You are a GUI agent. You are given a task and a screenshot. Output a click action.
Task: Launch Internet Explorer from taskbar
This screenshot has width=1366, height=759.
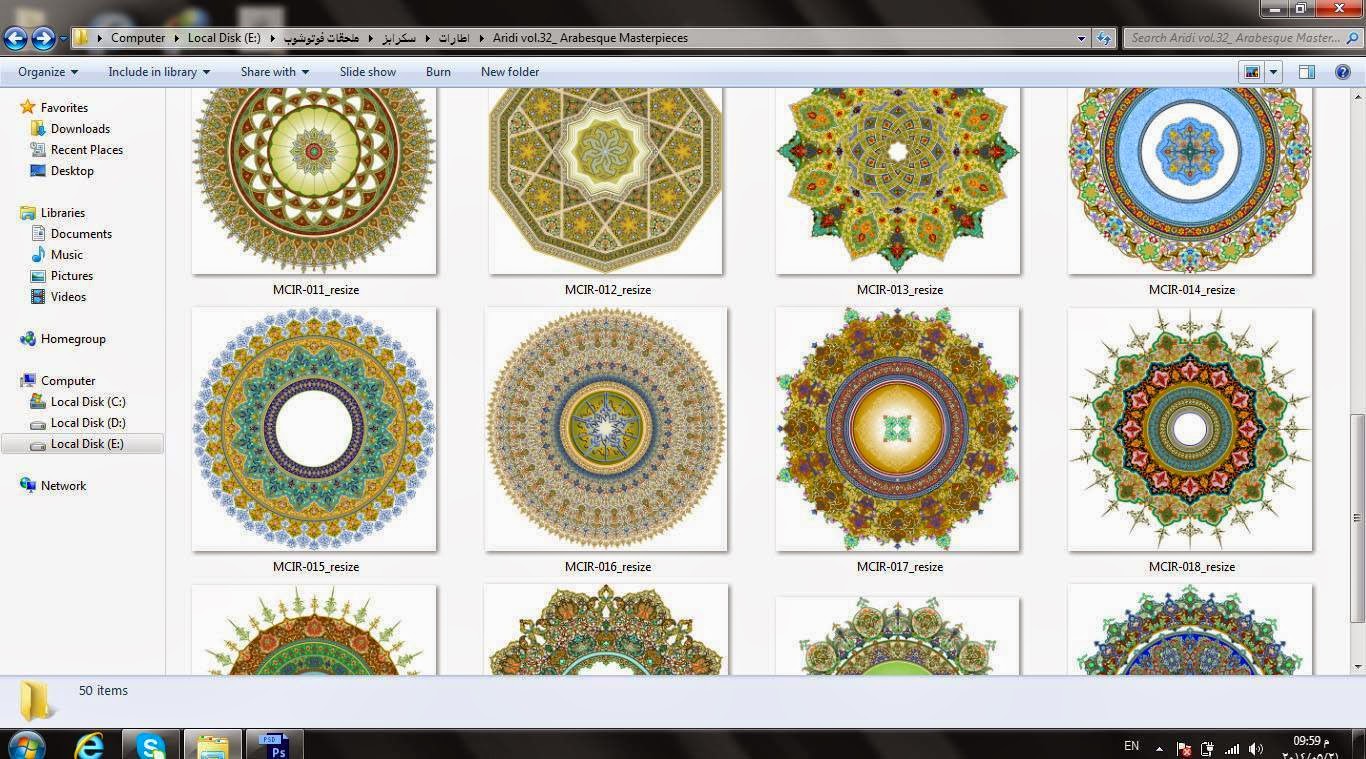[x=90, y=744]
